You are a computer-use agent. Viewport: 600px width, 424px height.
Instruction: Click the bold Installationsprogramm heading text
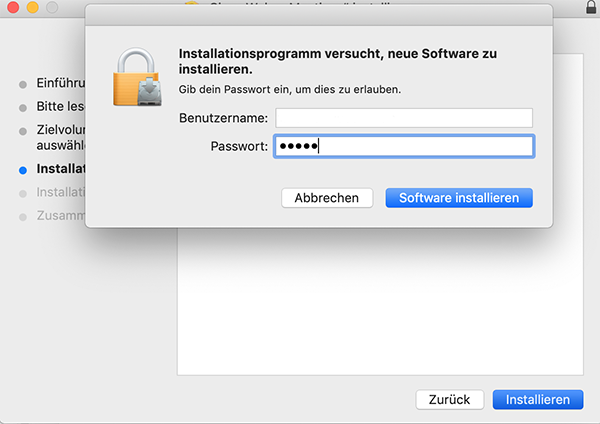pyautogui.click(x=337, y=61)
